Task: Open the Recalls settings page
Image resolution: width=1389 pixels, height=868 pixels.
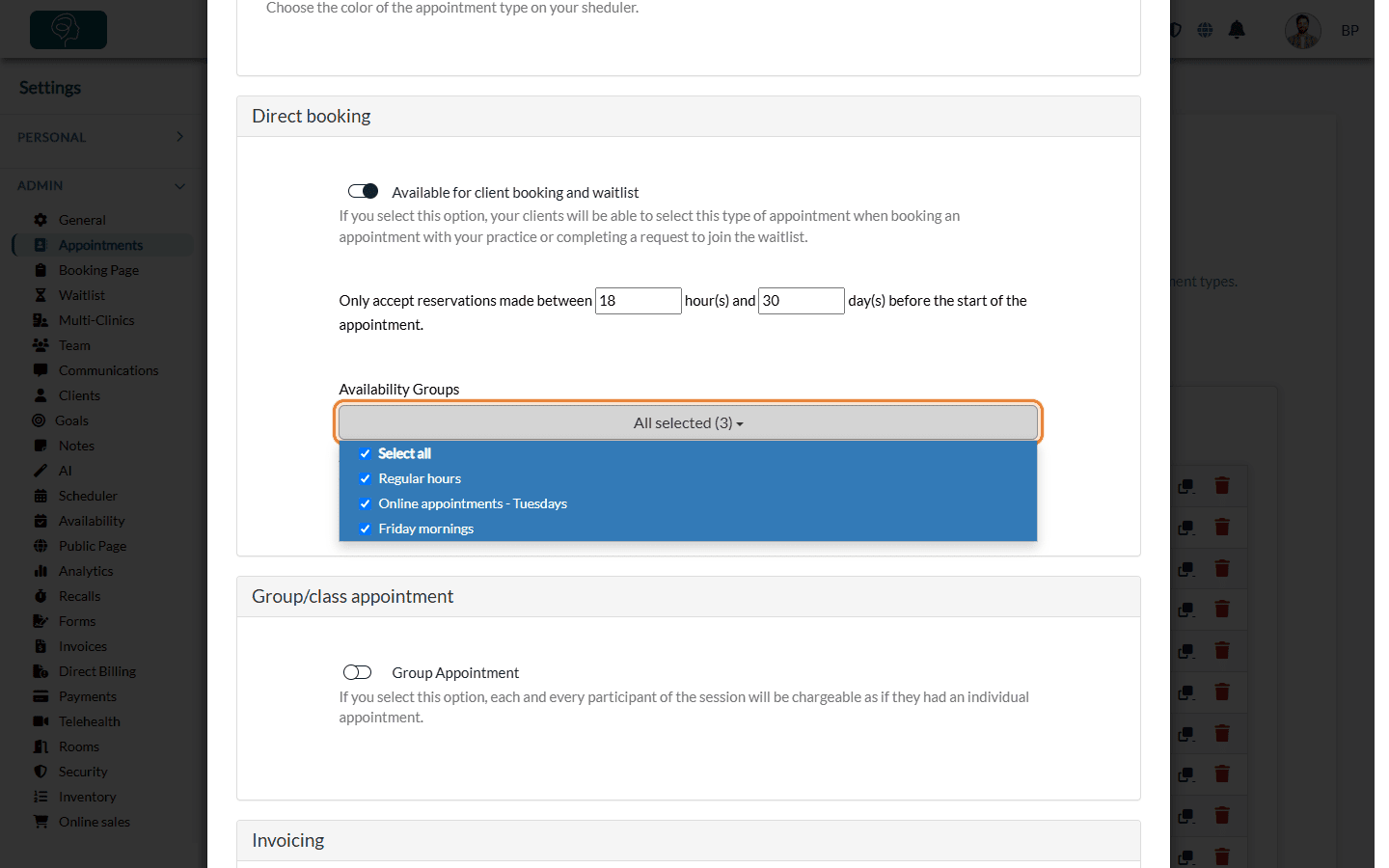Action: [x=79, y=596]
